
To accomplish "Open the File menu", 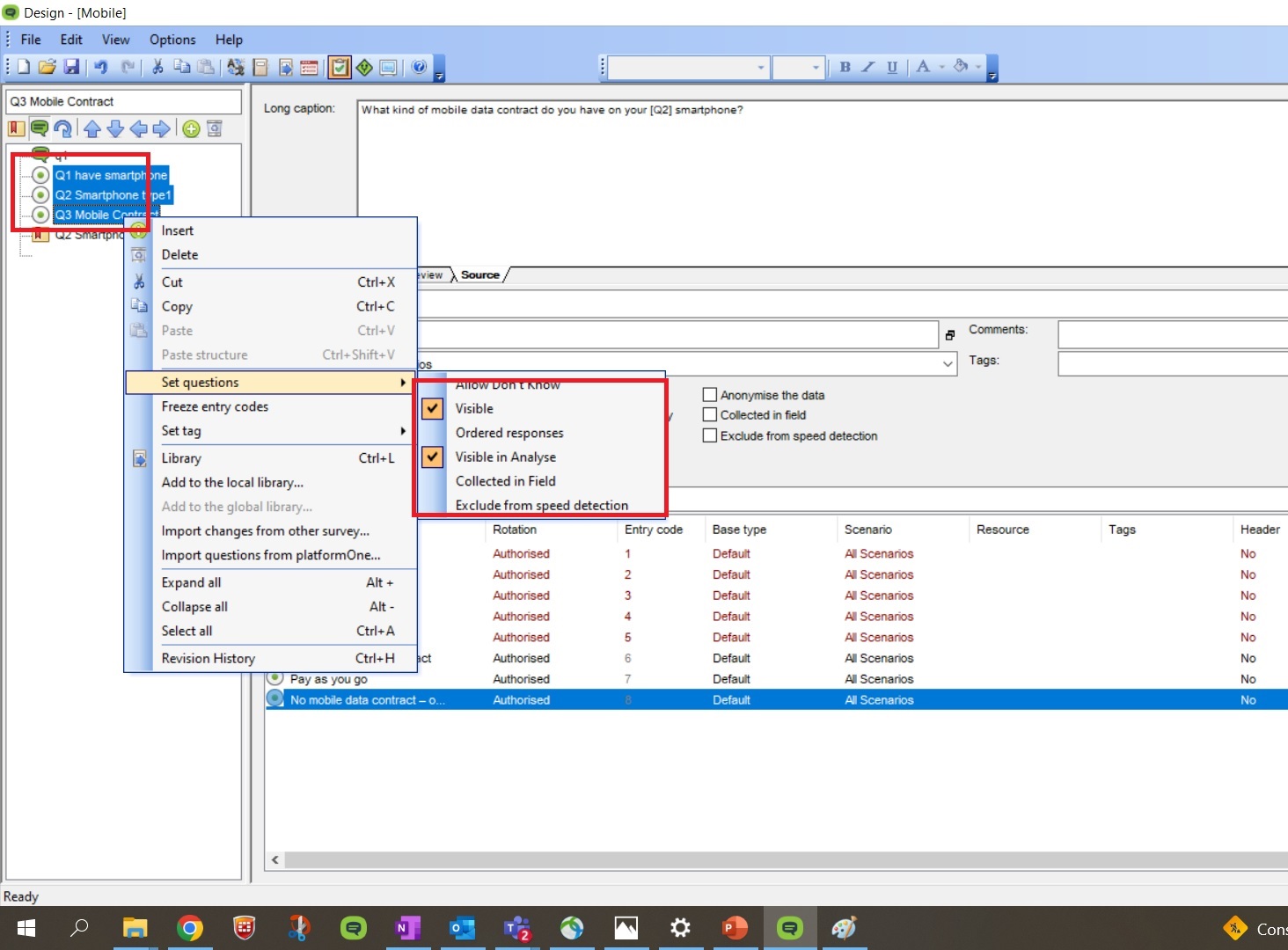I will [31, 40].
